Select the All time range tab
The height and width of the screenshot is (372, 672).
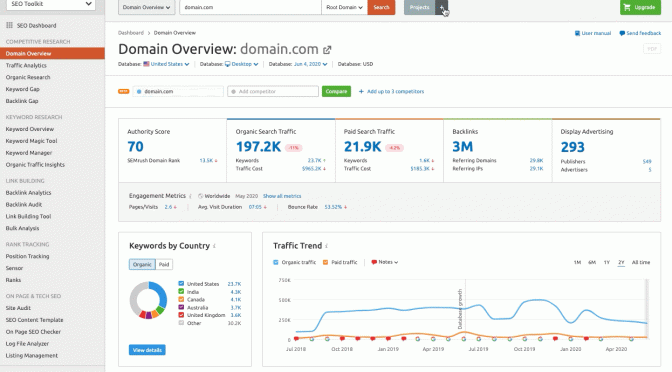(641, 262)
